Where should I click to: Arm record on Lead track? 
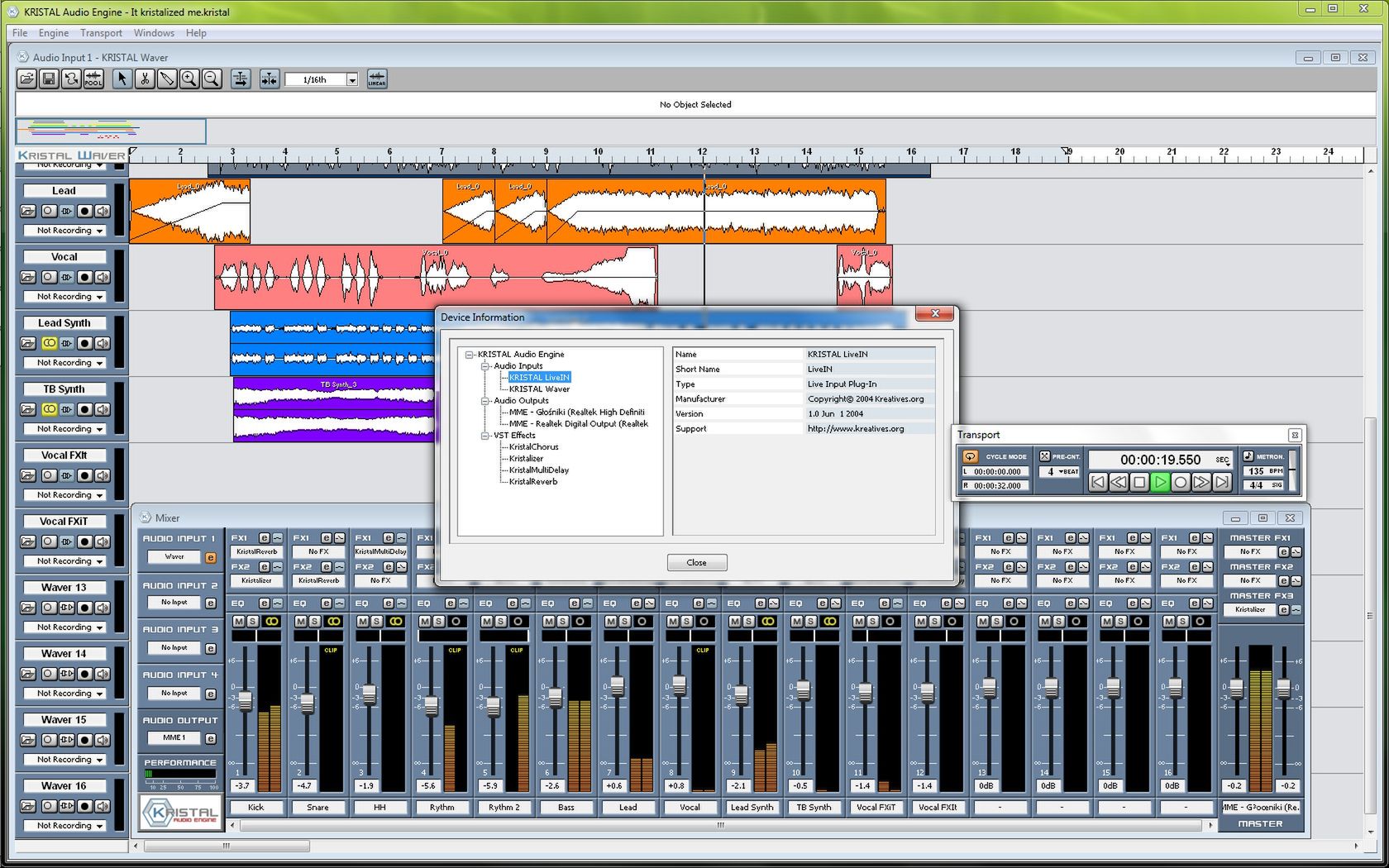[x=84, y=211]
